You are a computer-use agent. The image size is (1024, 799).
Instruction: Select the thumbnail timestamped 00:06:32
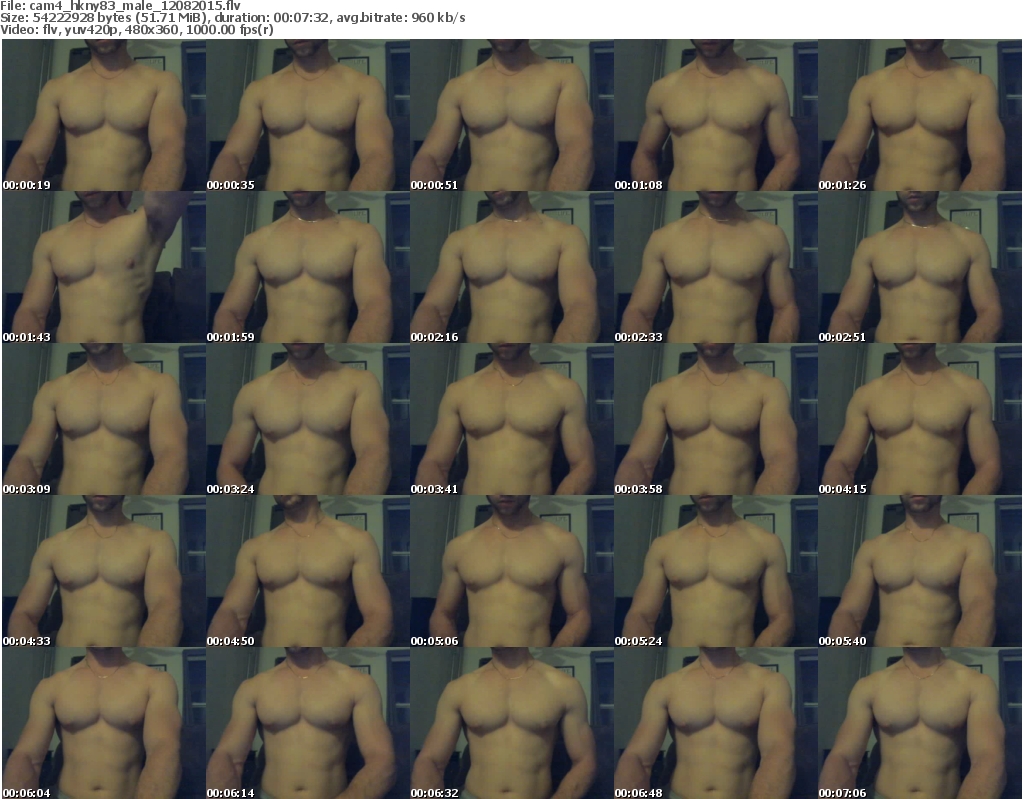click(511, 723)
